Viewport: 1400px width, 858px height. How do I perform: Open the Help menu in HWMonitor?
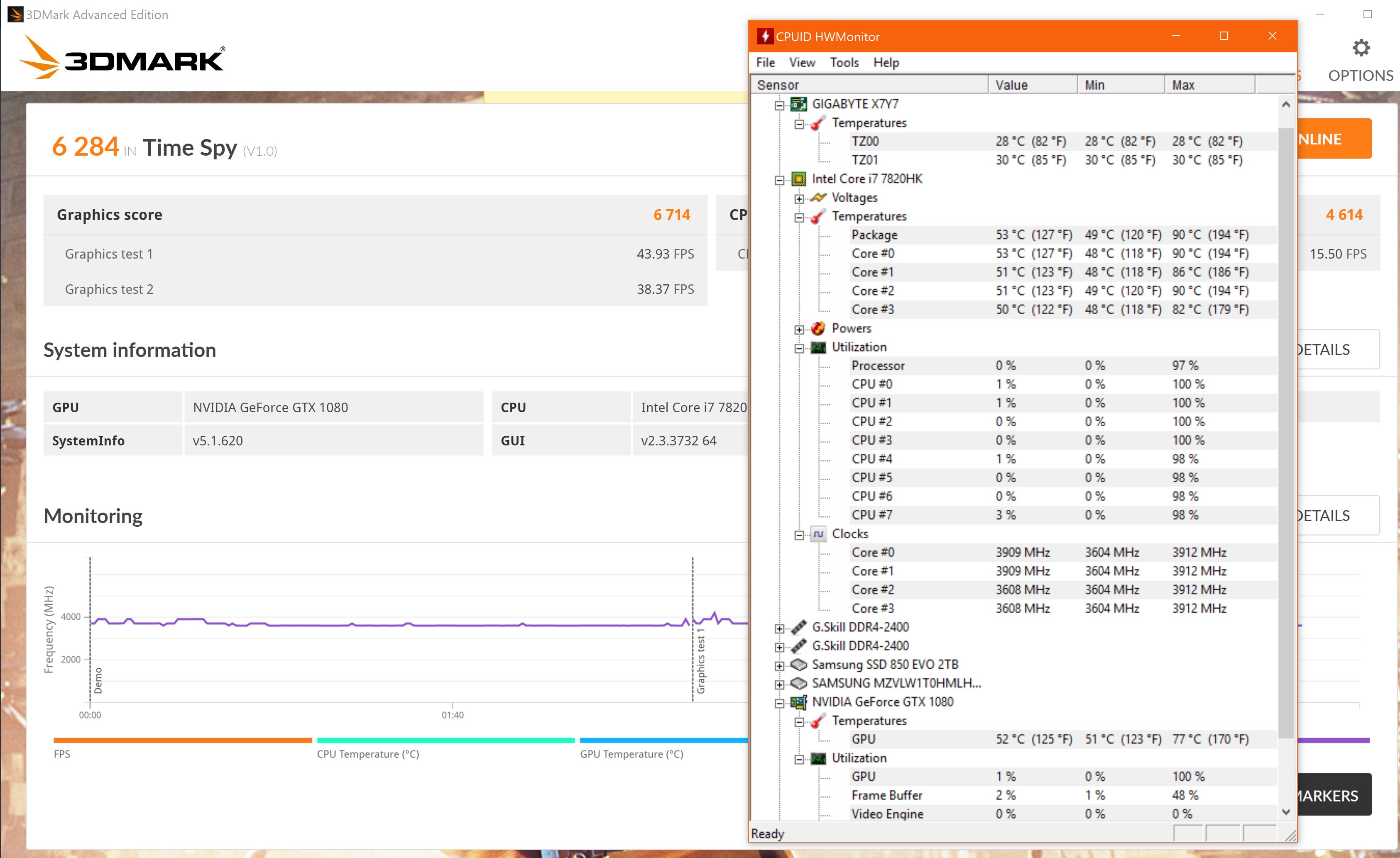[x=886, y=63]
